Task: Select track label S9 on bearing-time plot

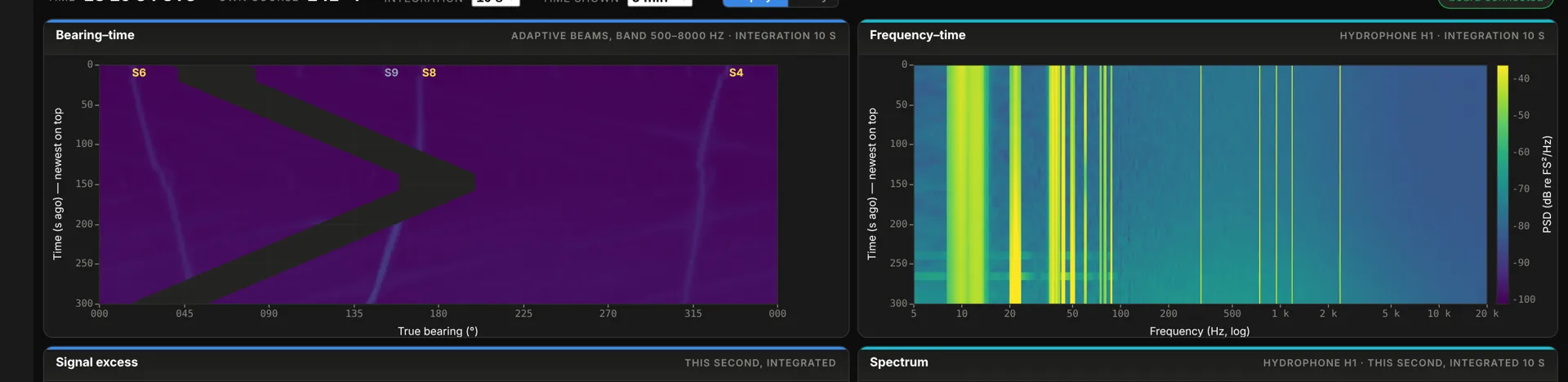Action: 391,73
